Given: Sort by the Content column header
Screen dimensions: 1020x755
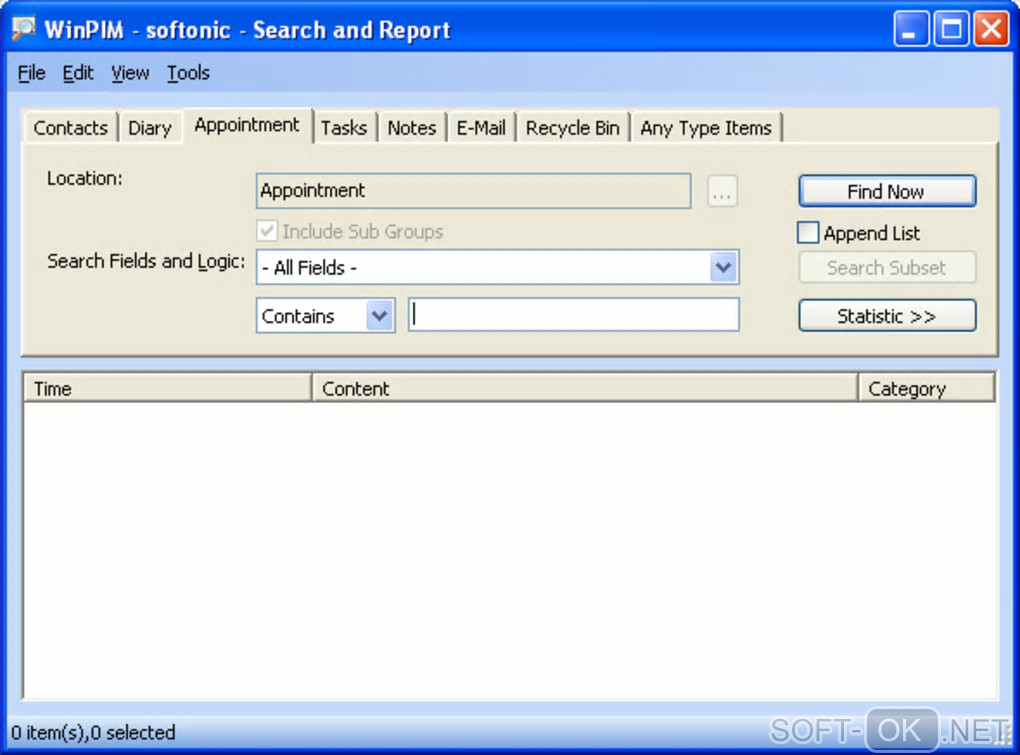Looking at the screenshot, I should pyautogui.click(x=585, y=388).
